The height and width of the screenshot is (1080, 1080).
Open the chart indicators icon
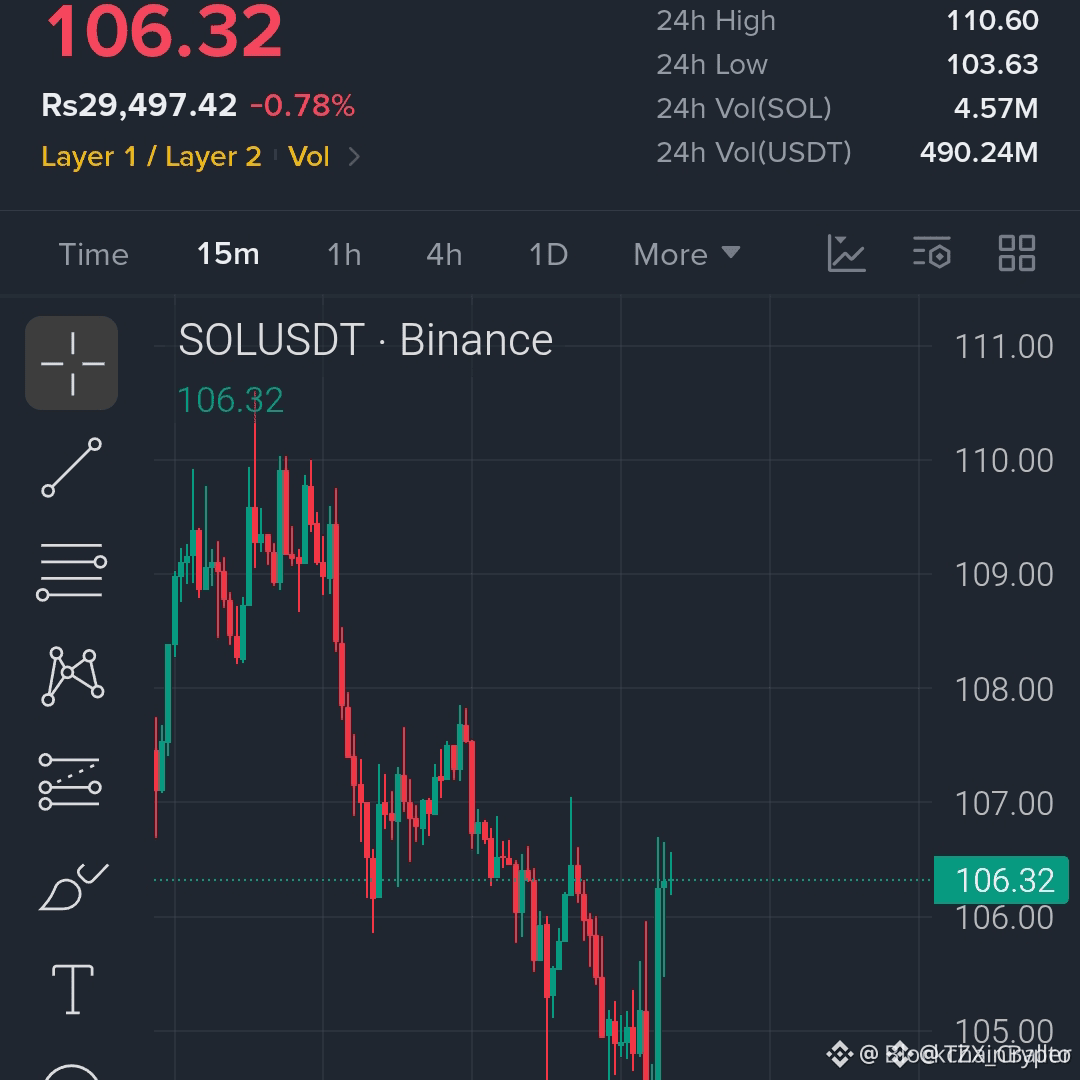[847, 253]
